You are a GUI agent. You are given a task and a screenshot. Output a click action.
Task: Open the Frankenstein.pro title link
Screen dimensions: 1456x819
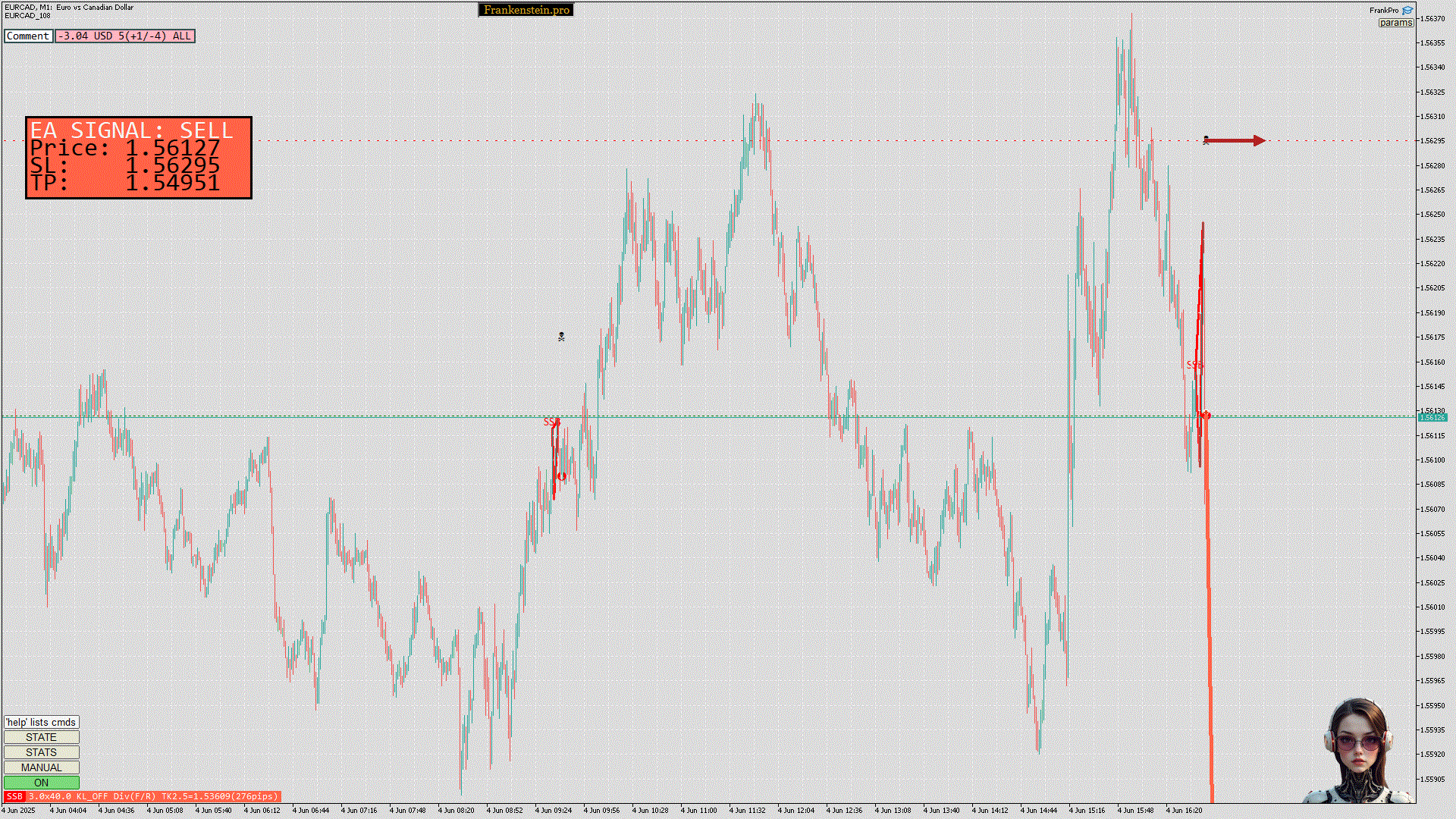pos(526,10)
